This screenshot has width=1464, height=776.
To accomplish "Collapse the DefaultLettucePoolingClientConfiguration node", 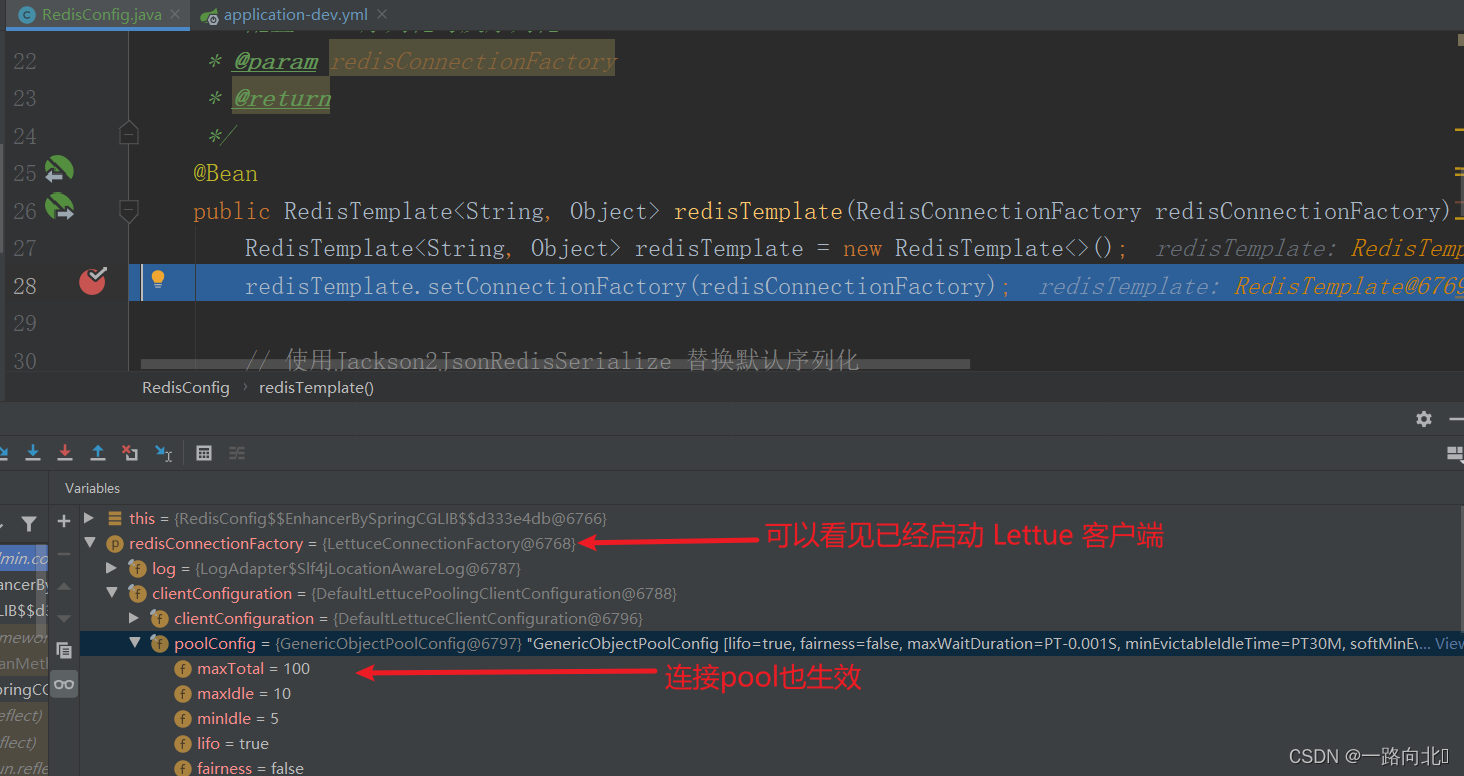I will [x=112, y=593].
